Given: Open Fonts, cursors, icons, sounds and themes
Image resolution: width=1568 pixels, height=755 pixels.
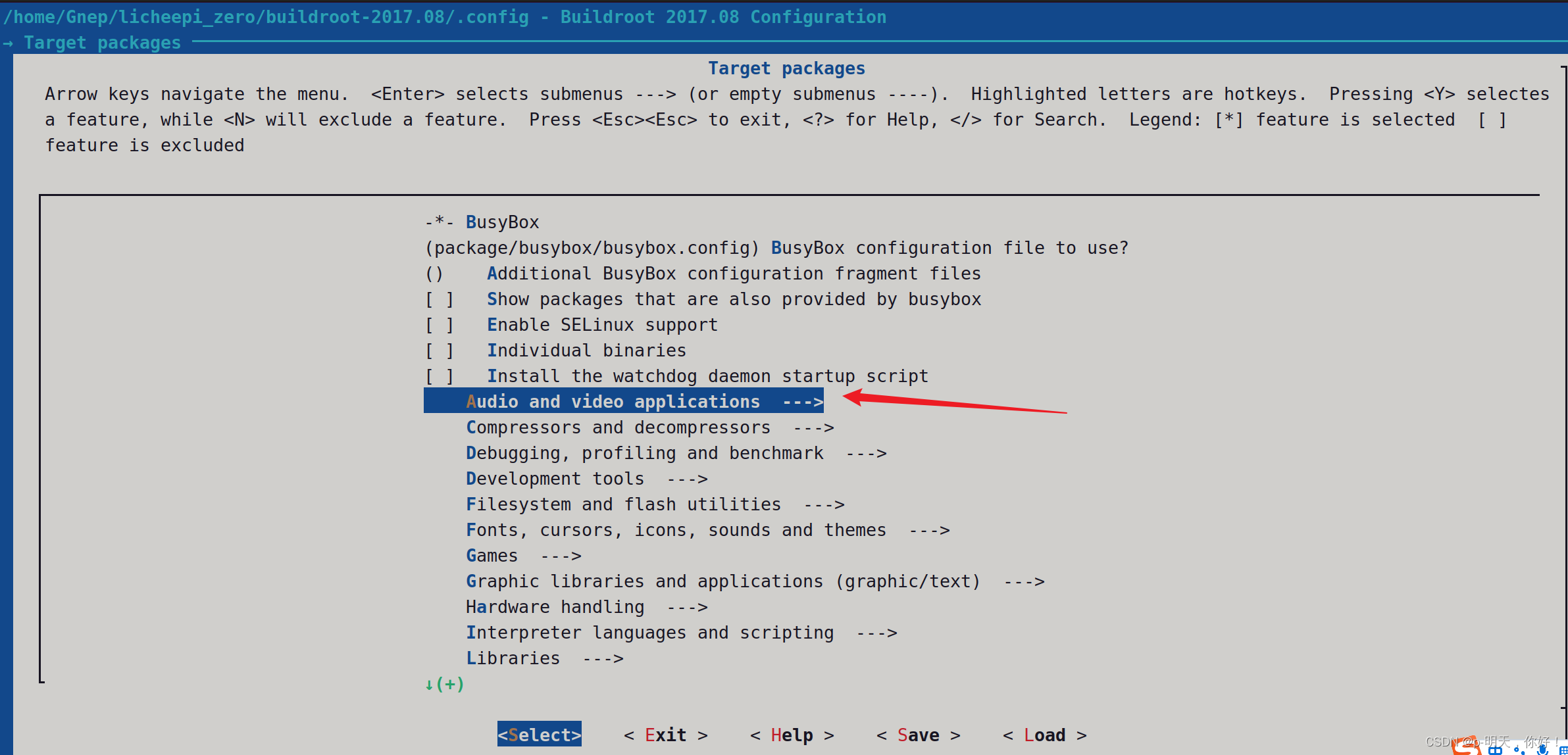Looking at the screenshot, I should 708,530.
